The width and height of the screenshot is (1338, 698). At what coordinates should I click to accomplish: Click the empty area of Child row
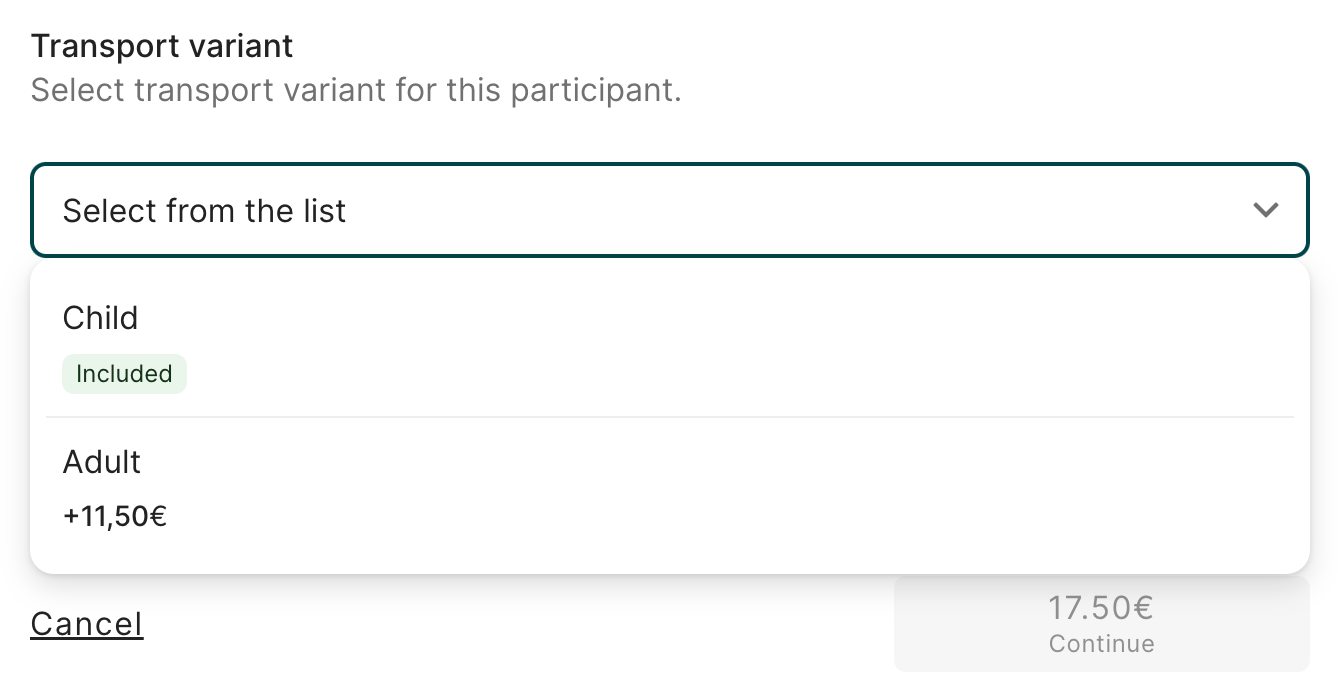point(800,345)
